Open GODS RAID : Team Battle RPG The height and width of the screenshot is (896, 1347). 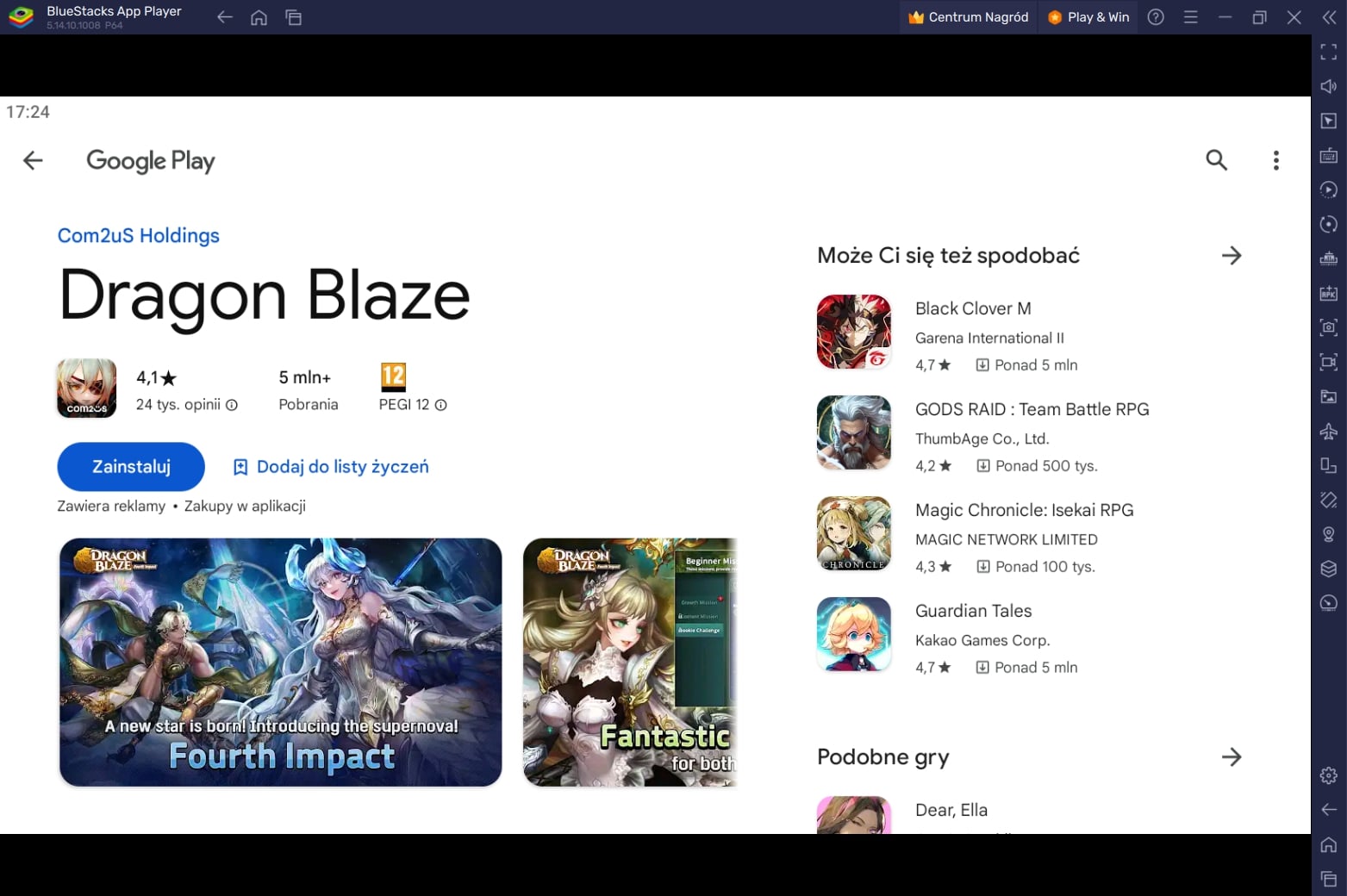point(1030,435)
